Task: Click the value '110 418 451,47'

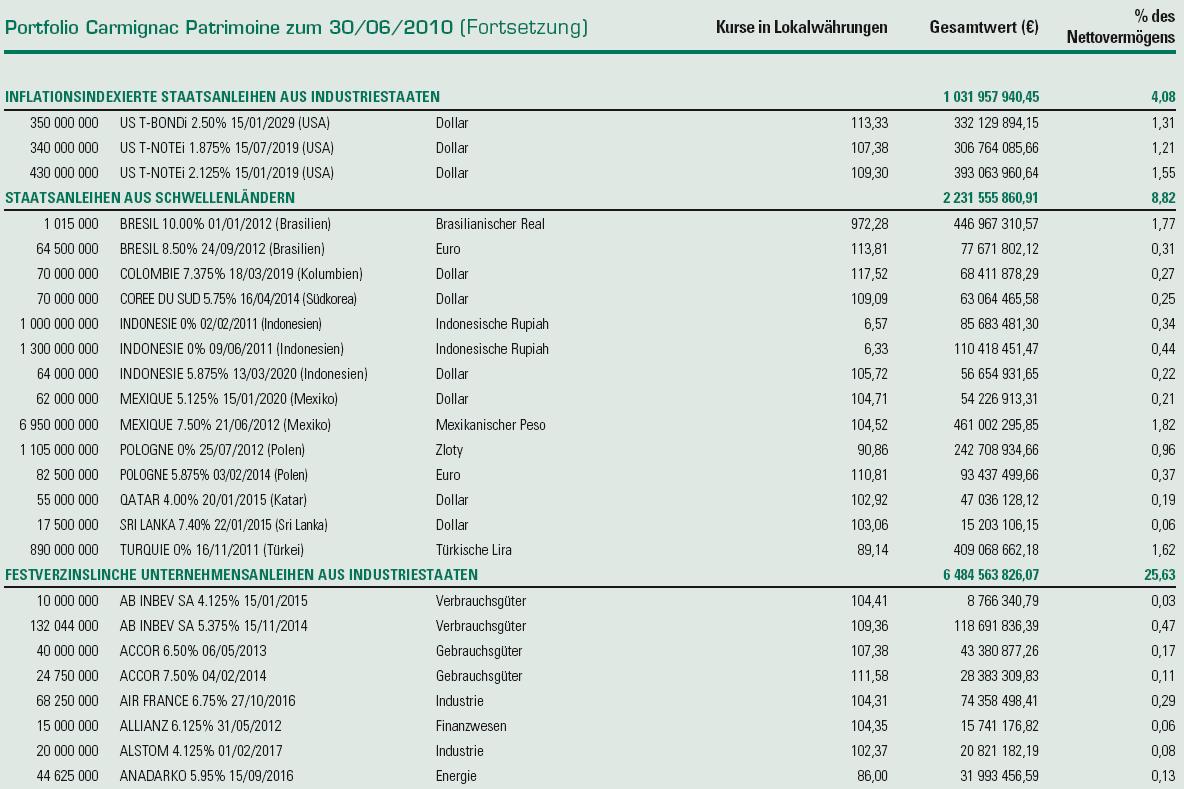Action: point(996,349)
